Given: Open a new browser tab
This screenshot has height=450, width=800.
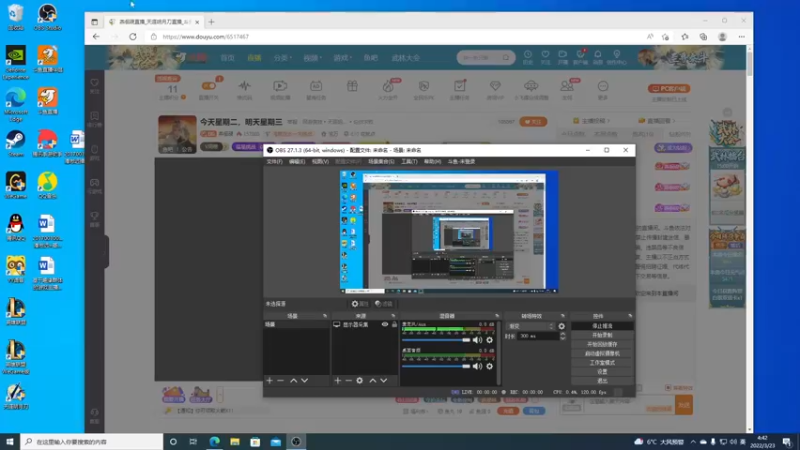Looking at the screenshot, I should (x=211, y=22).
